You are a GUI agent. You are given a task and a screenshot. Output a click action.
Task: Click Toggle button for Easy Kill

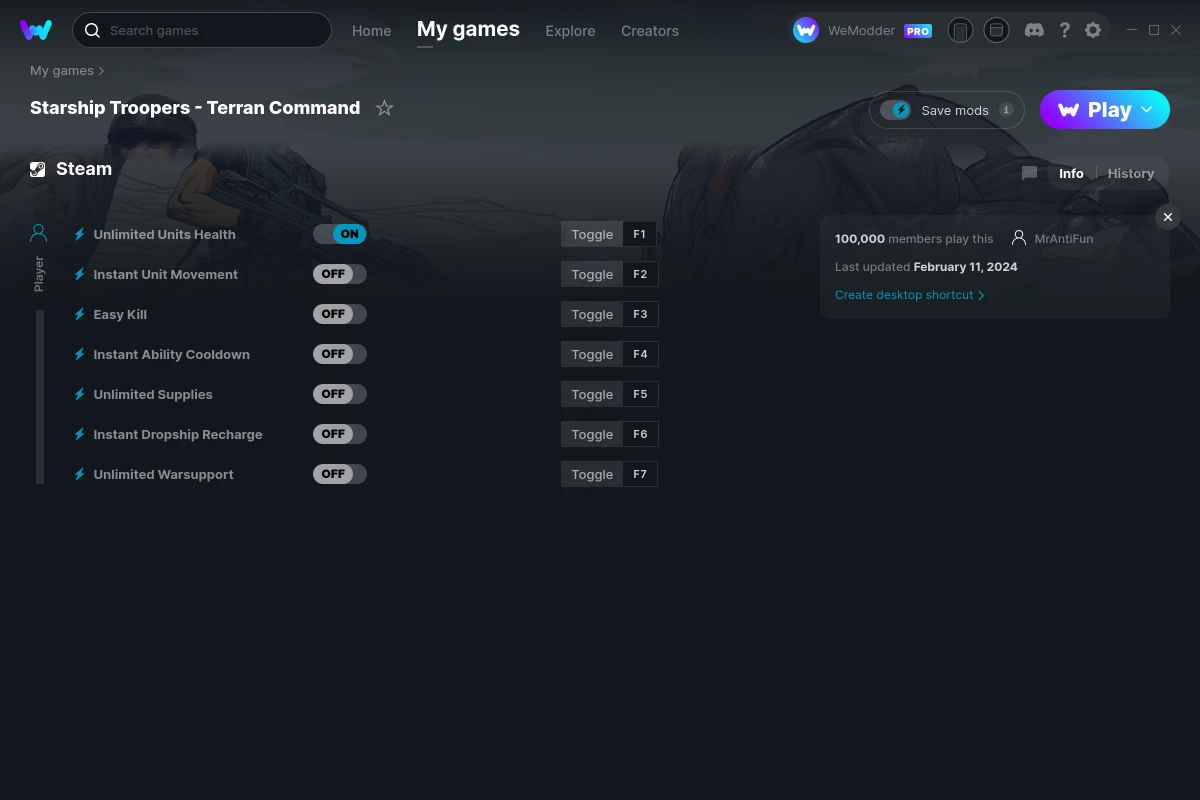[592, 314]
